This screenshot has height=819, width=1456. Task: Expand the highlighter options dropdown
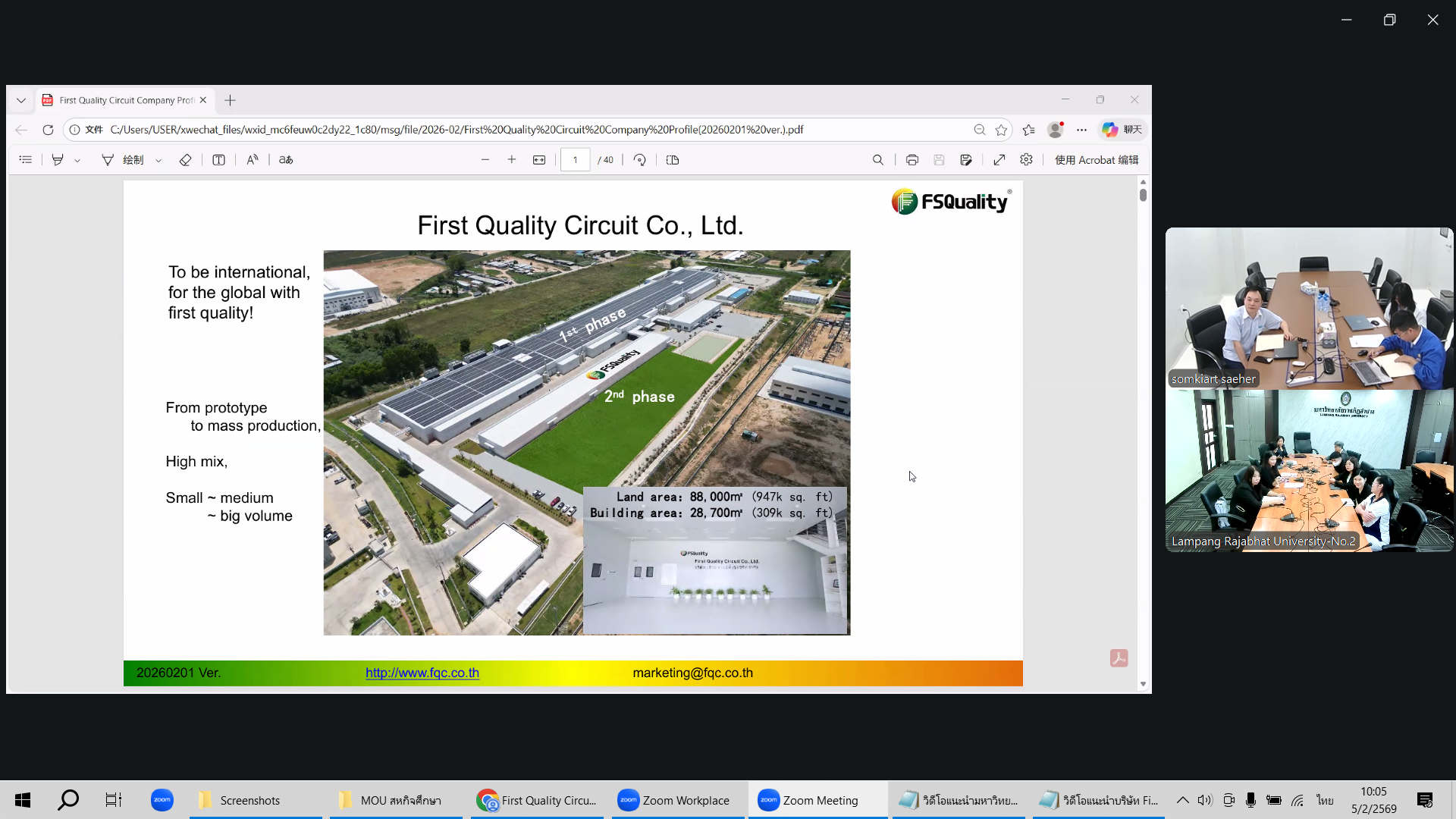coord(77,161)
